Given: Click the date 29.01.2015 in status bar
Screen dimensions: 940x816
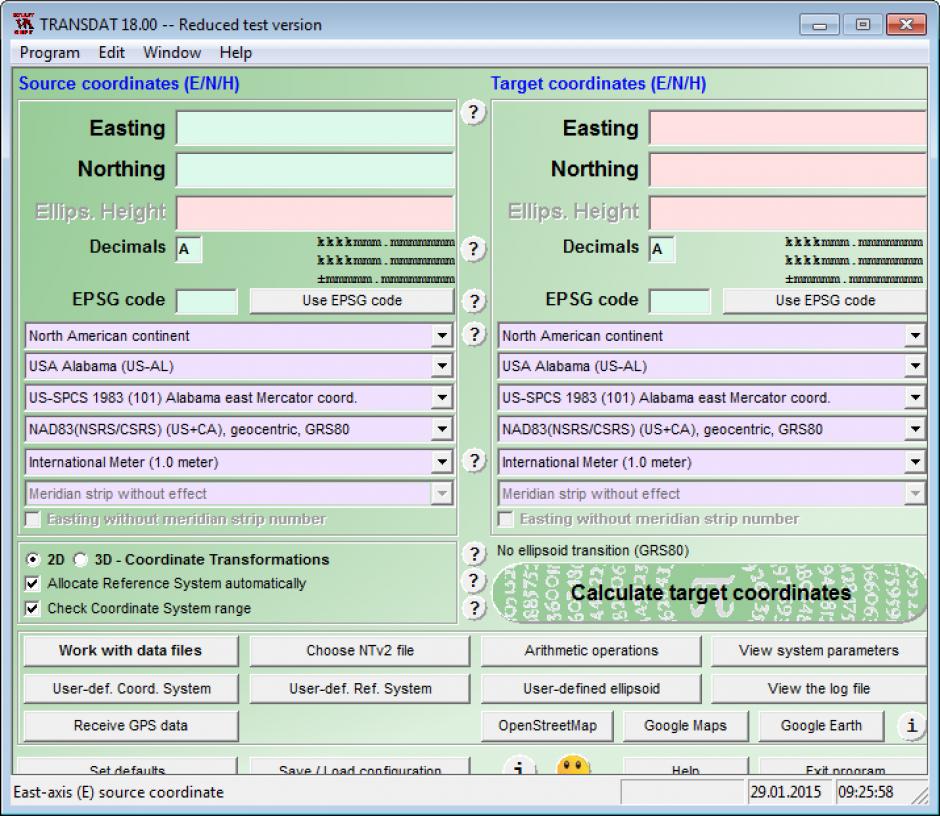Looking at the screenshot, I should pos(786,792).
